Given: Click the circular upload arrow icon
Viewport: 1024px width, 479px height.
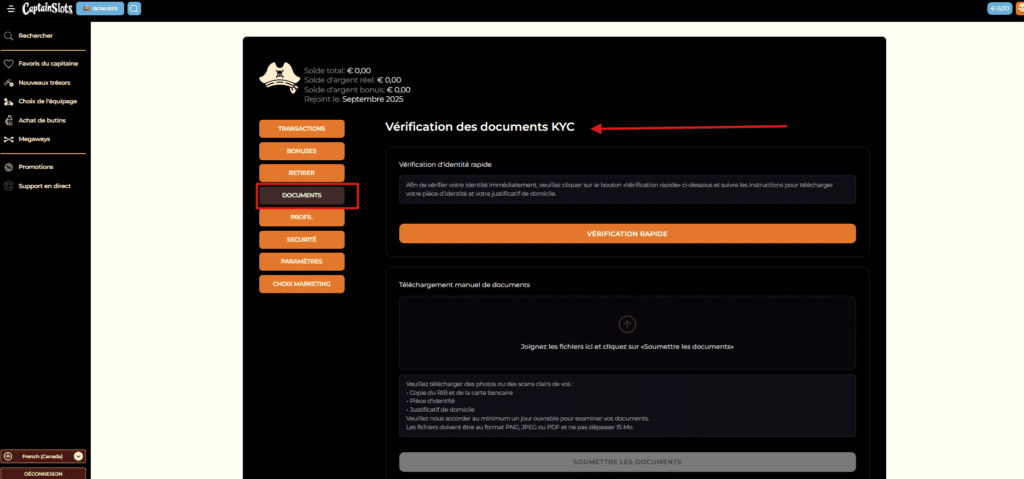Looking at the screenshot, I should (x=627, y=323).
